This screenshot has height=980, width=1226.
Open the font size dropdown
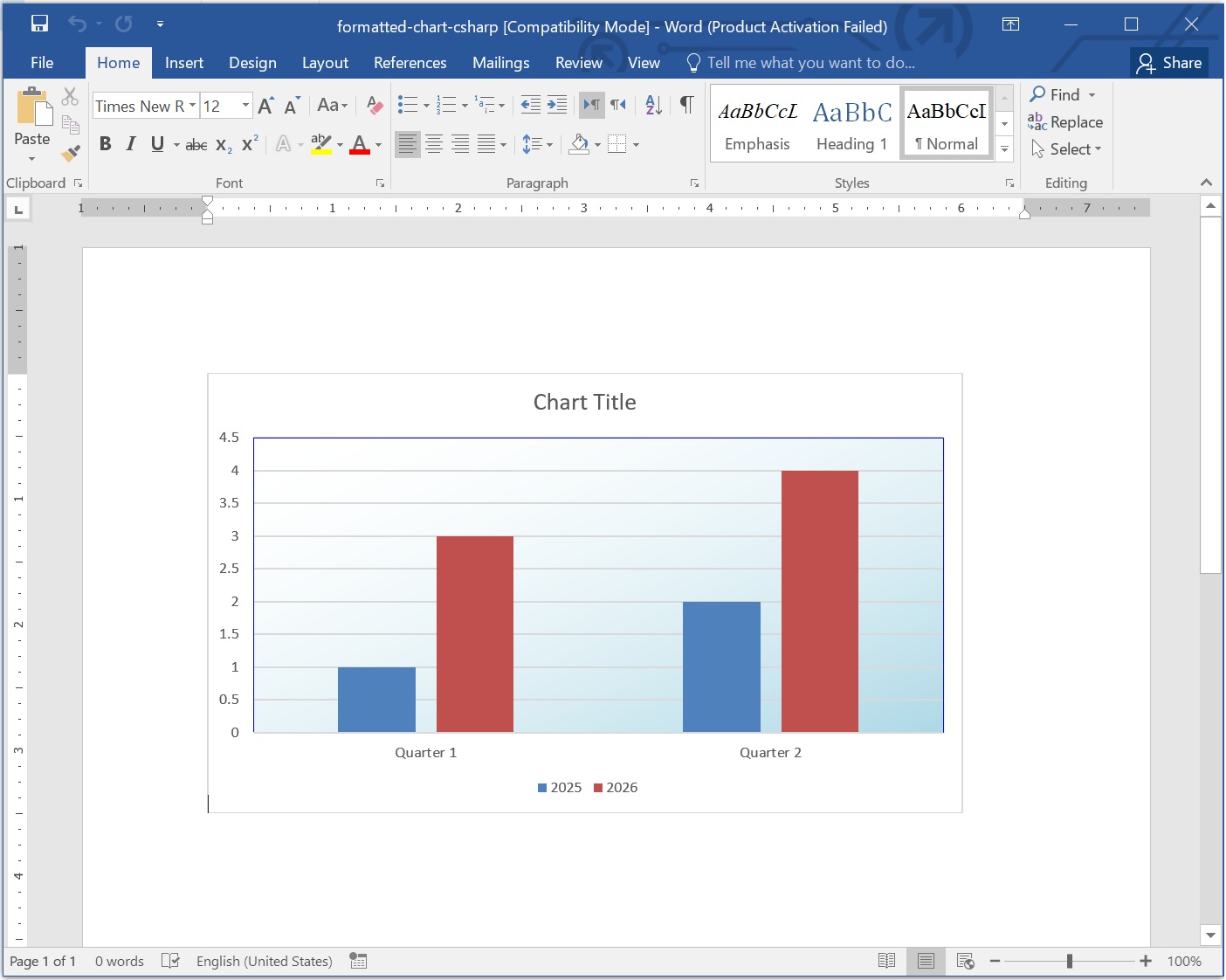click(245, 106)
